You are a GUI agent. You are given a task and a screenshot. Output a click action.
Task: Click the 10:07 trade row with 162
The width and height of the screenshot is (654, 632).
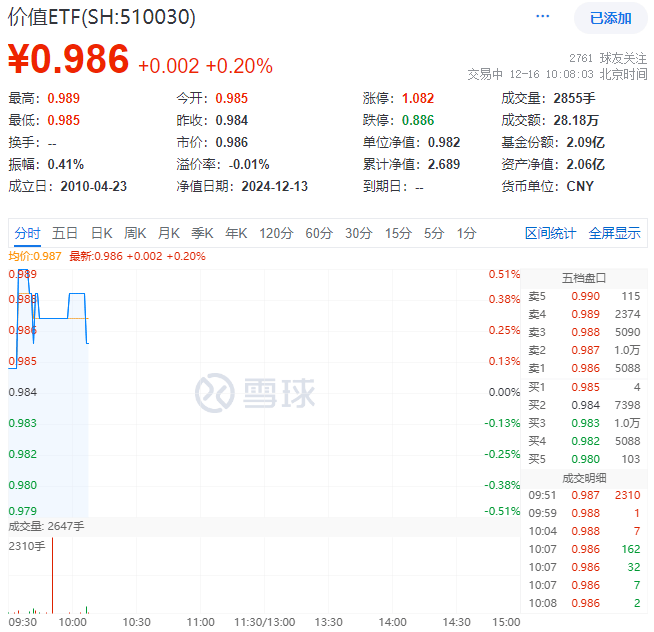coord(584,549)
